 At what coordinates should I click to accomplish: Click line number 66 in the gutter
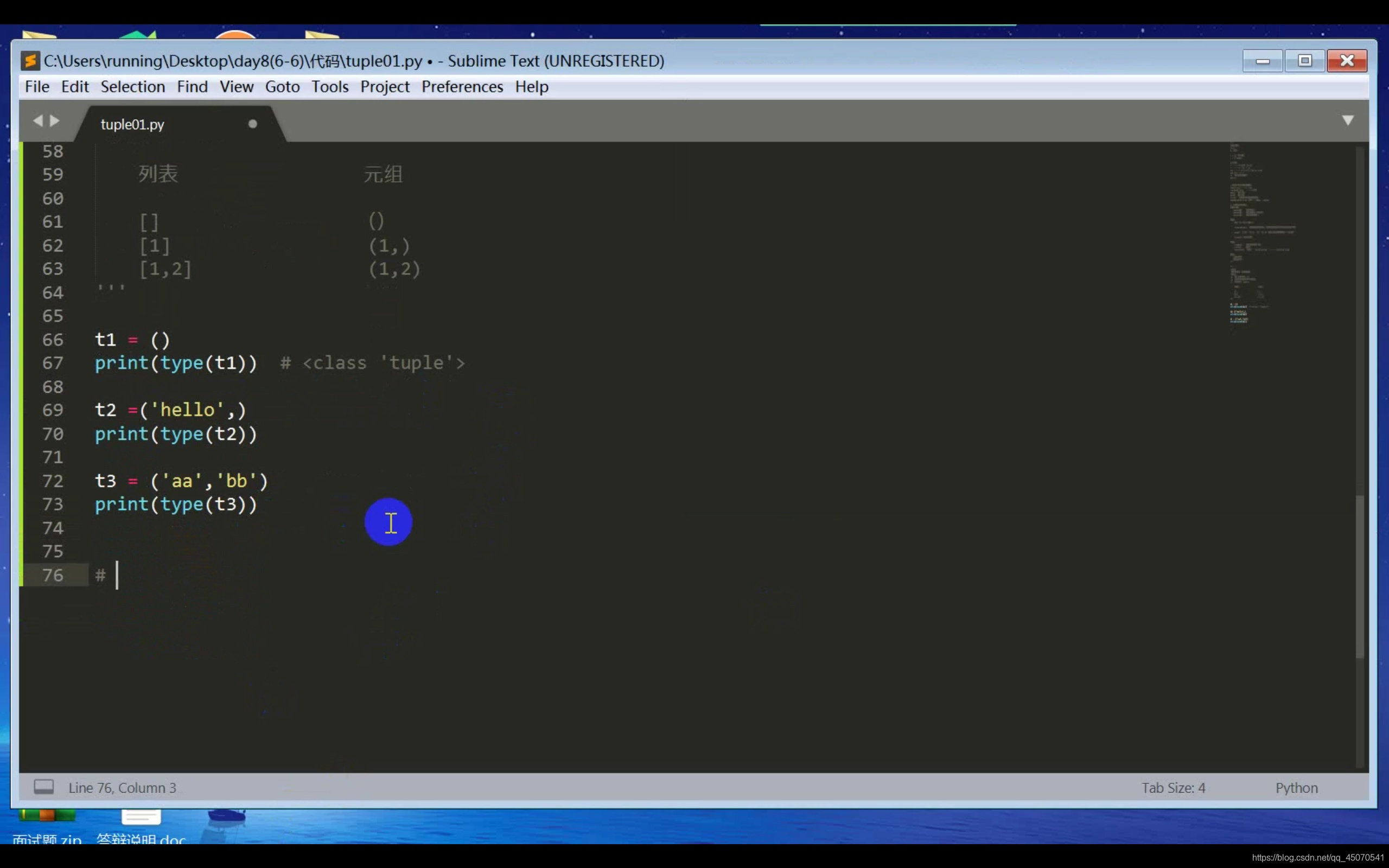coord(53,340)
